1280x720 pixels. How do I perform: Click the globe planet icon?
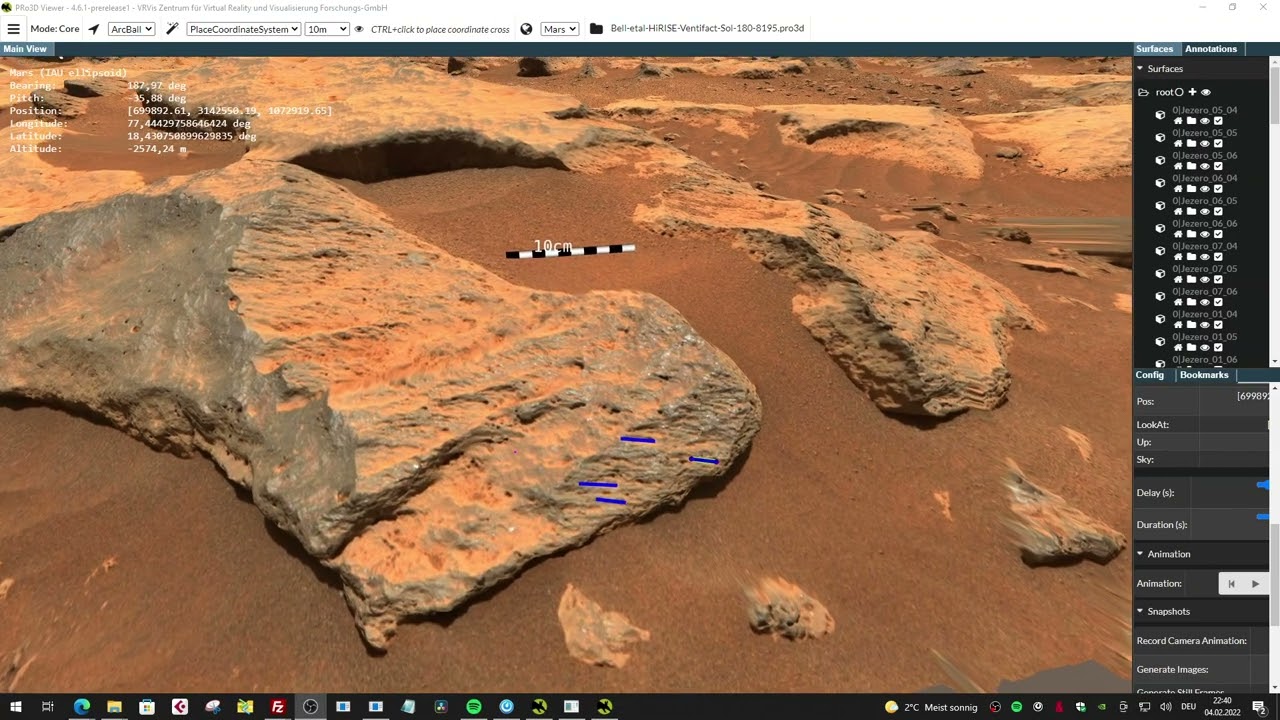point(527,29)
